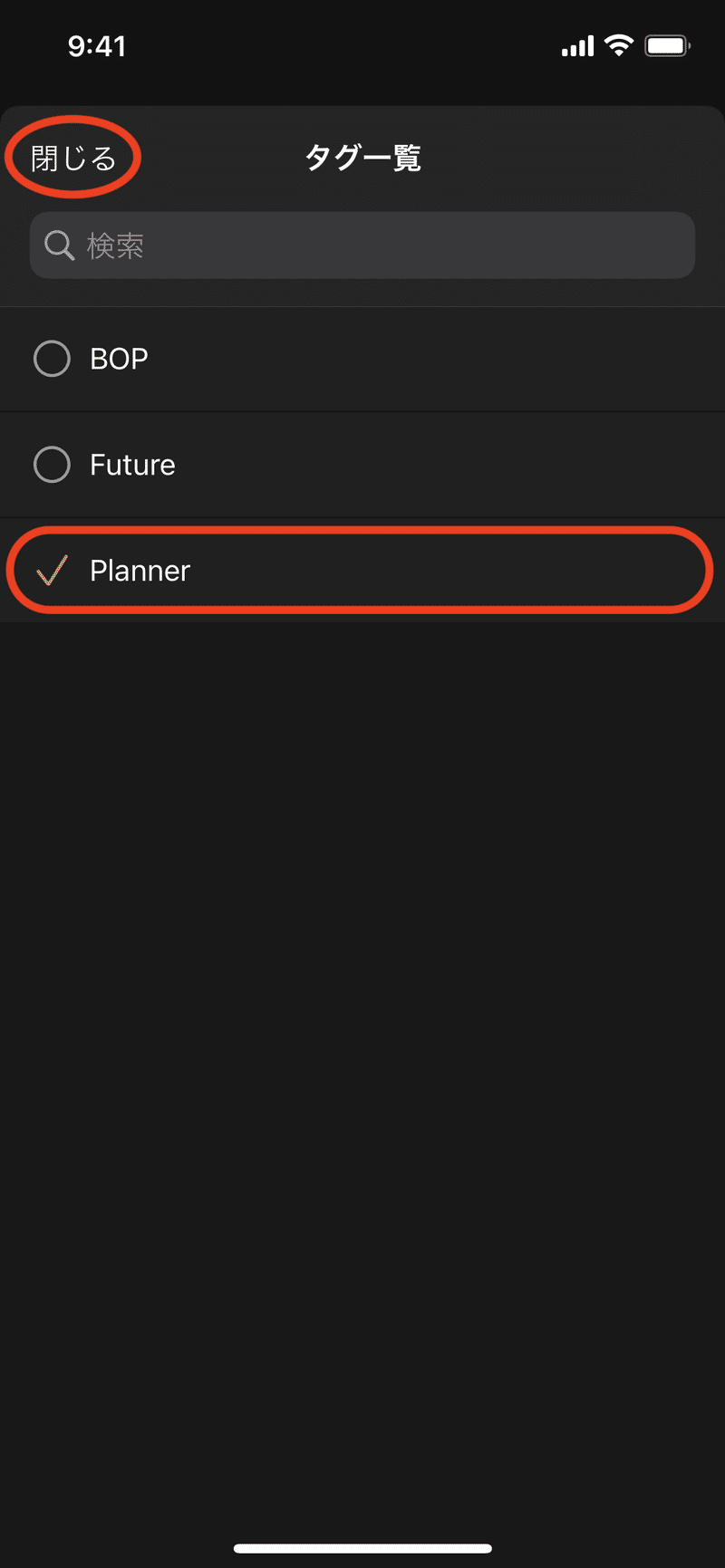Tap the cellular signal bars icon

(x=577, y=46)
